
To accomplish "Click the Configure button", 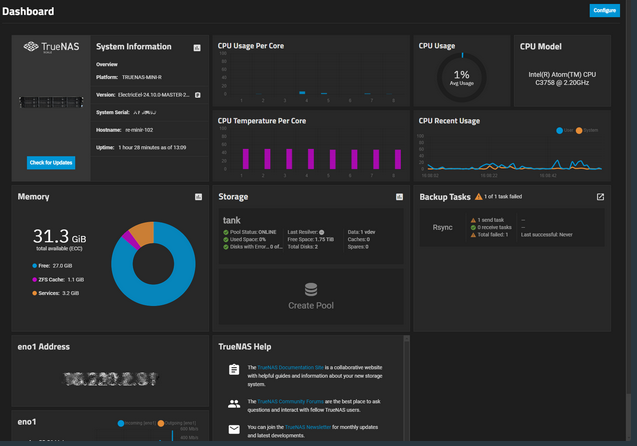I will point(604,10).
